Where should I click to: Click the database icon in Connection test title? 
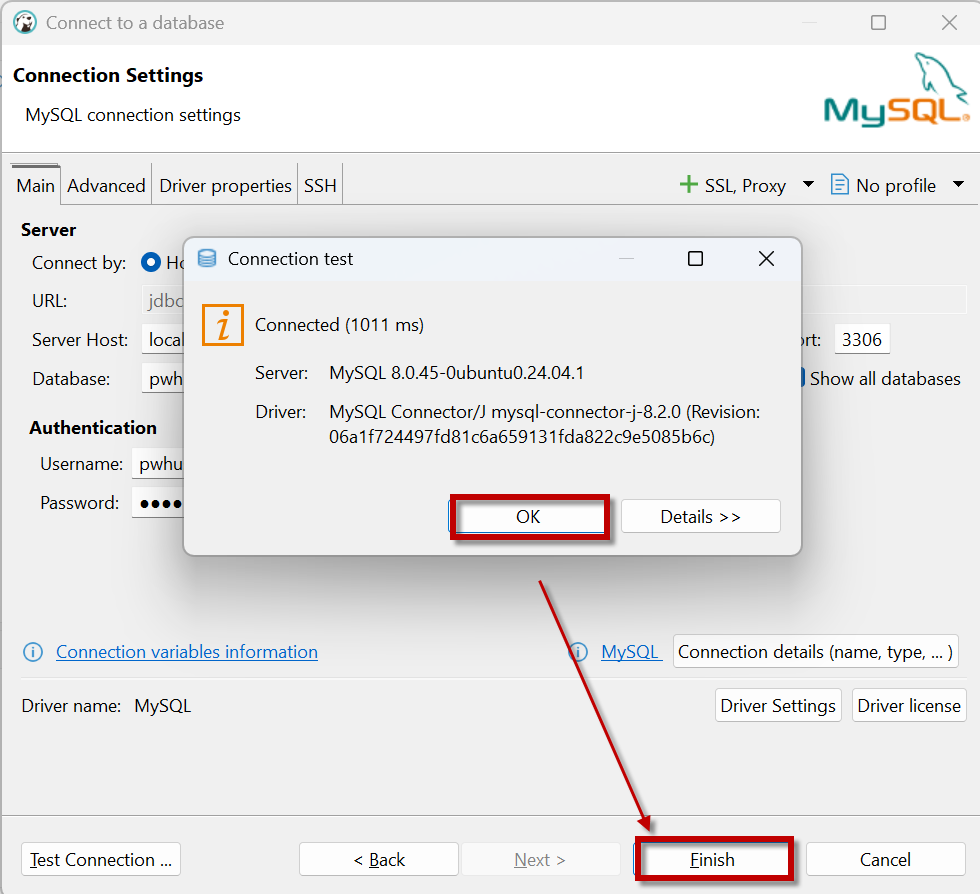[207, 259]
